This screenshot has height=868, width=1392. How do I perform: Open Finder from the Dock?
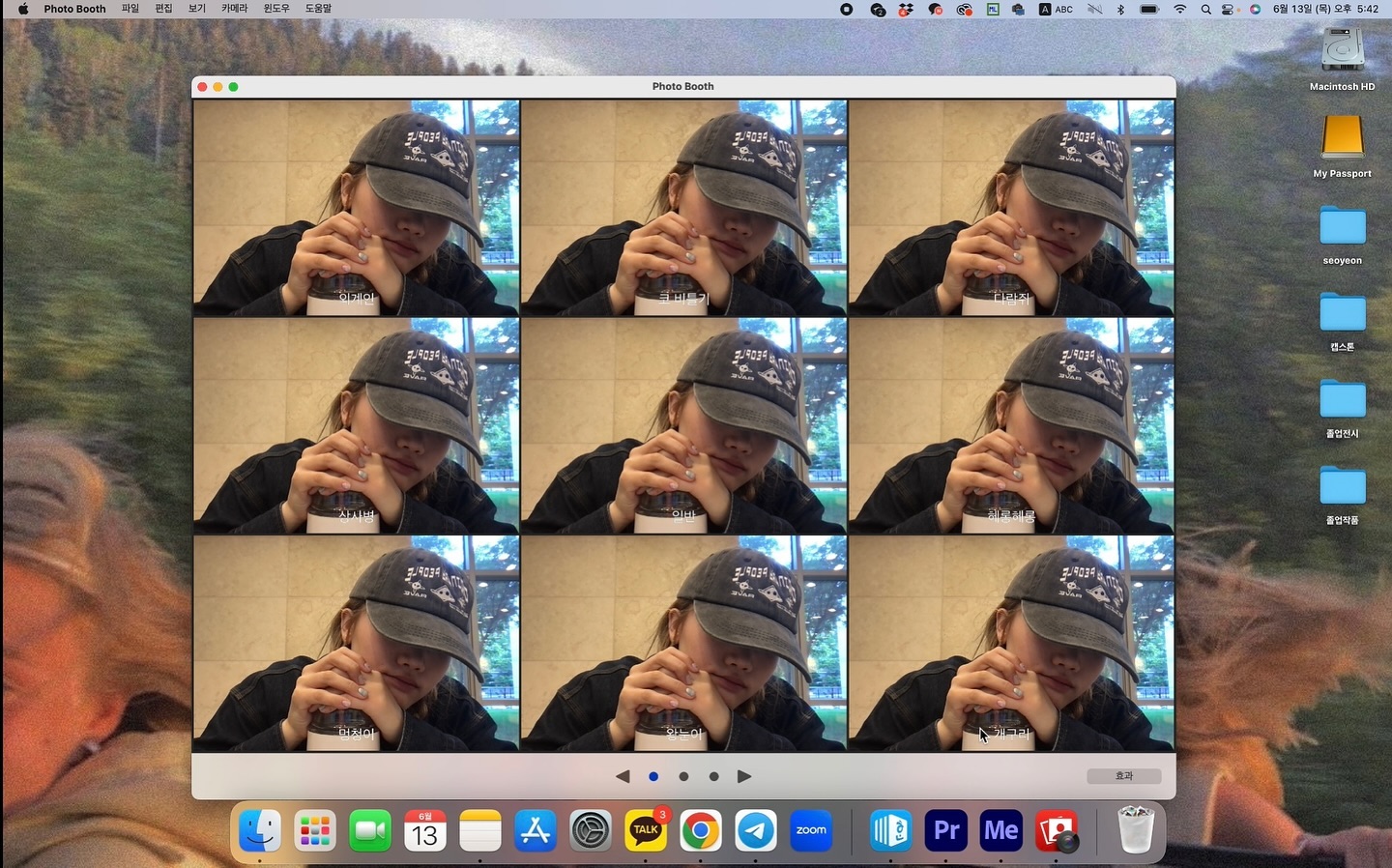click(x=260, y=830)
